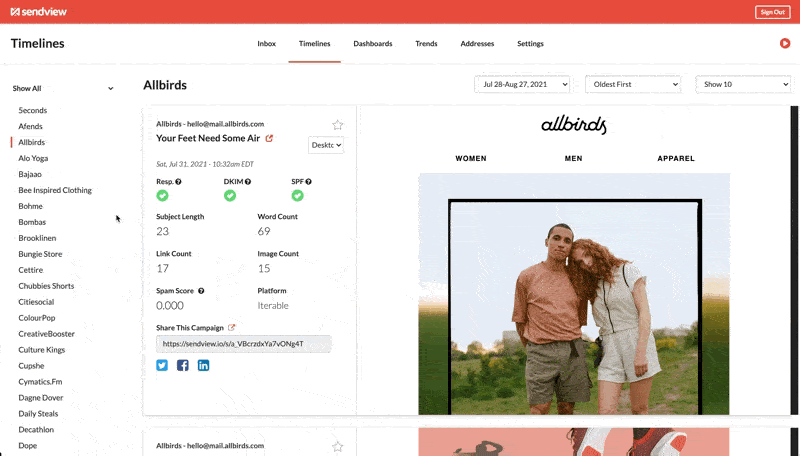Open the Oldest First sort dropdown

(633, 84)
